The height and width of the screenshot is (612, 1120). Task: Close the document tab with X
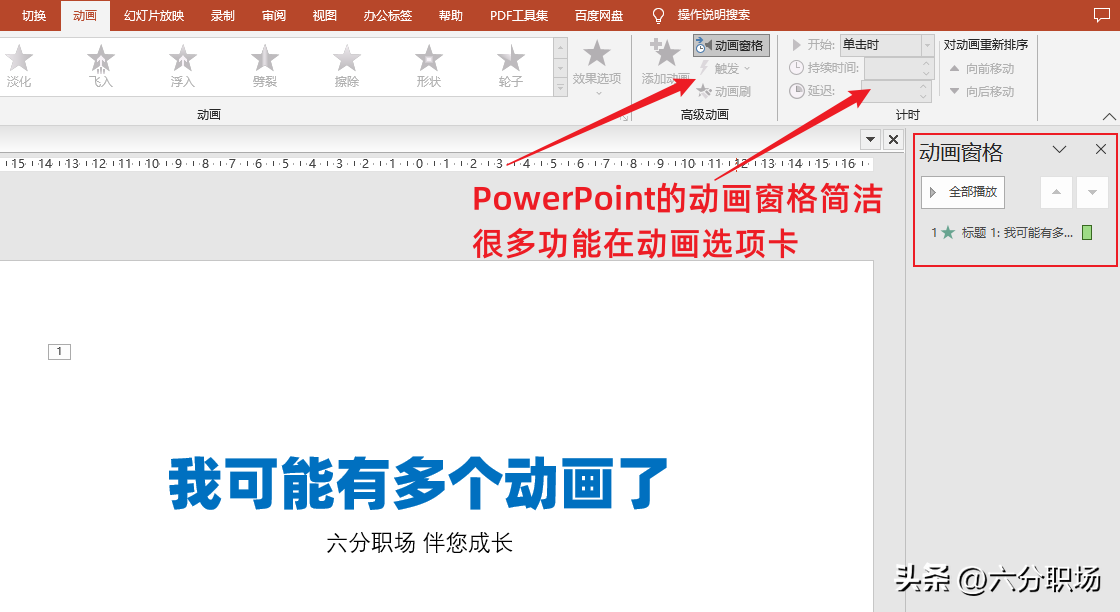894,139
